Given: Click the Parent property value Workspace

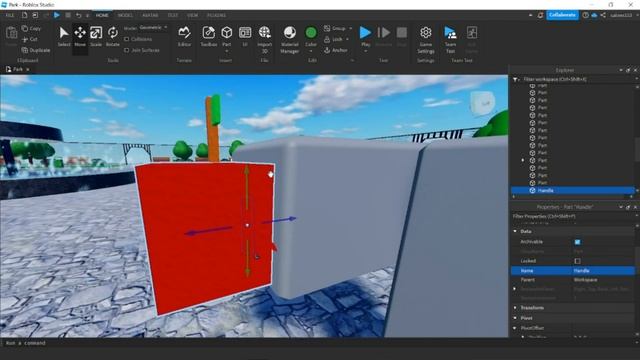Looking at the screenshot, I should pyautogui.click(x=603, y=280).
